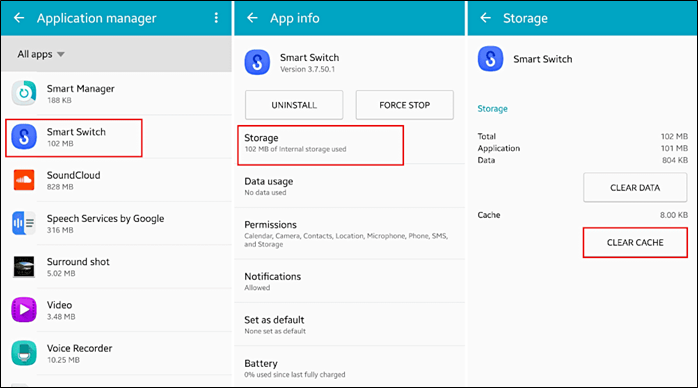Click the FORCE STOP button
The image size is (698, 388).
pyautogui.click(x=405, y=105)
